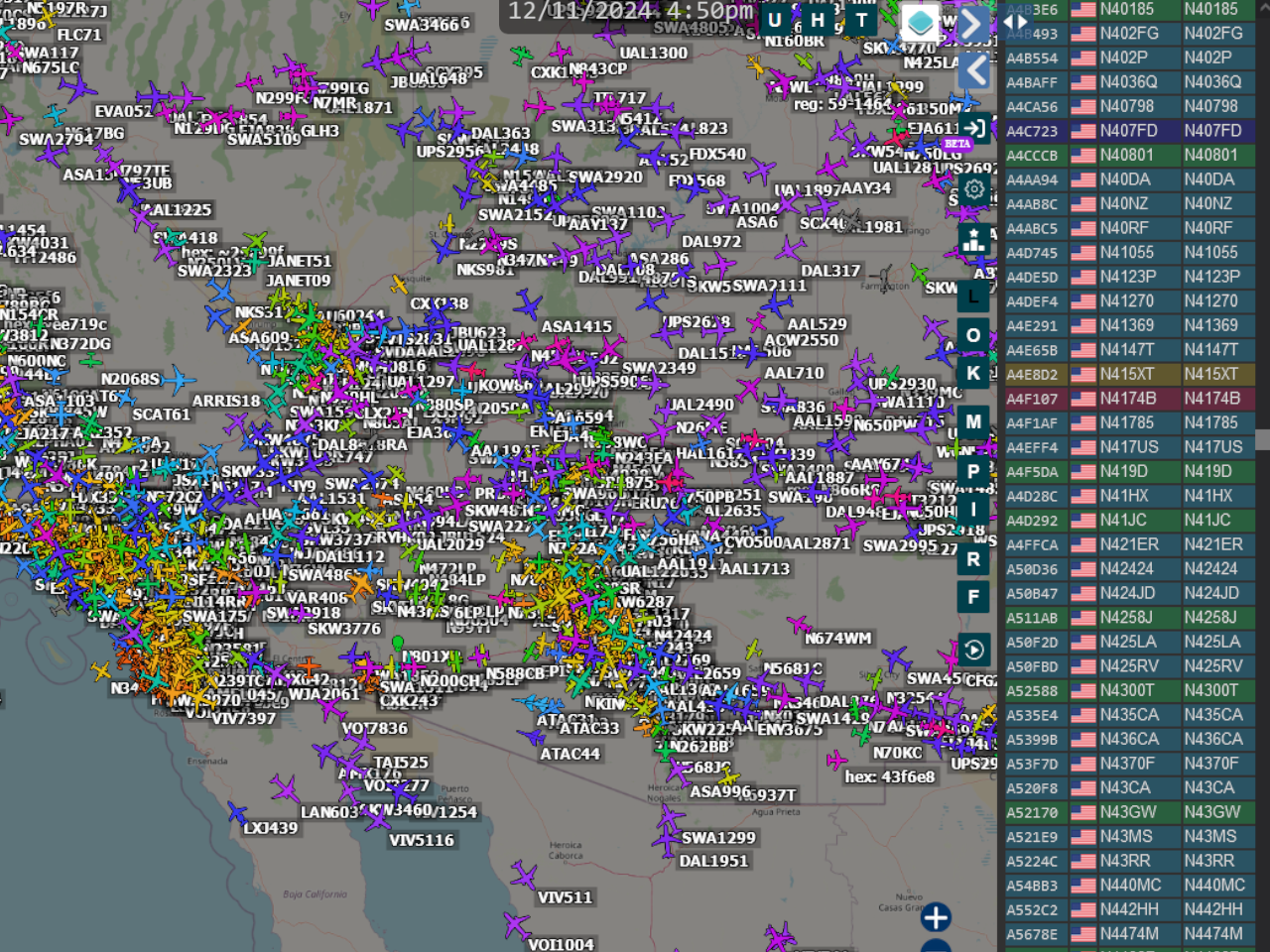This screenshot has width=1270, height=952.
Task: Select the helicopter icon near Farmington
Action: click(x=882, y=278)
